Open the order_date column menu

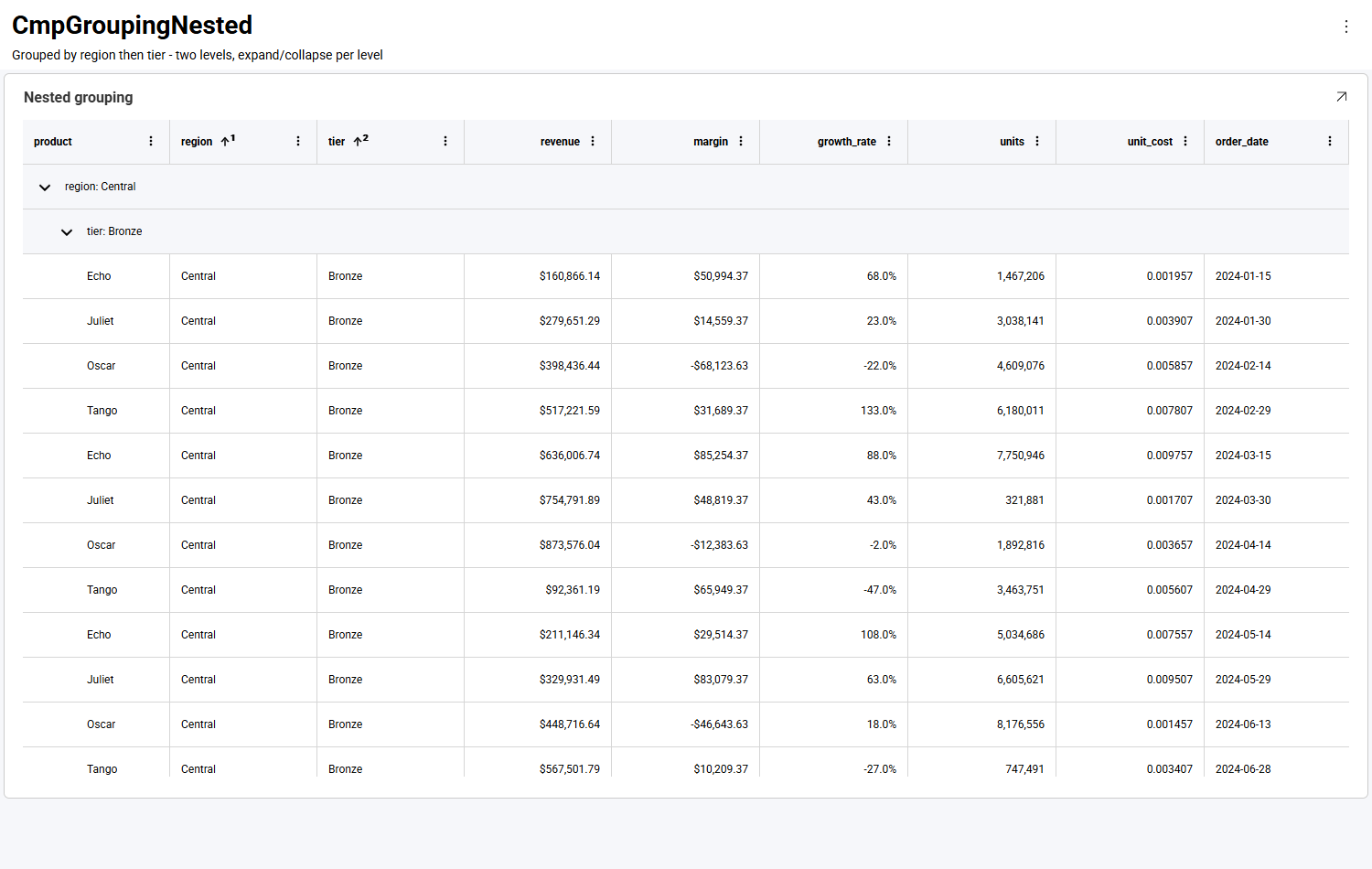pyautogui.click(x=1330, y=142)
